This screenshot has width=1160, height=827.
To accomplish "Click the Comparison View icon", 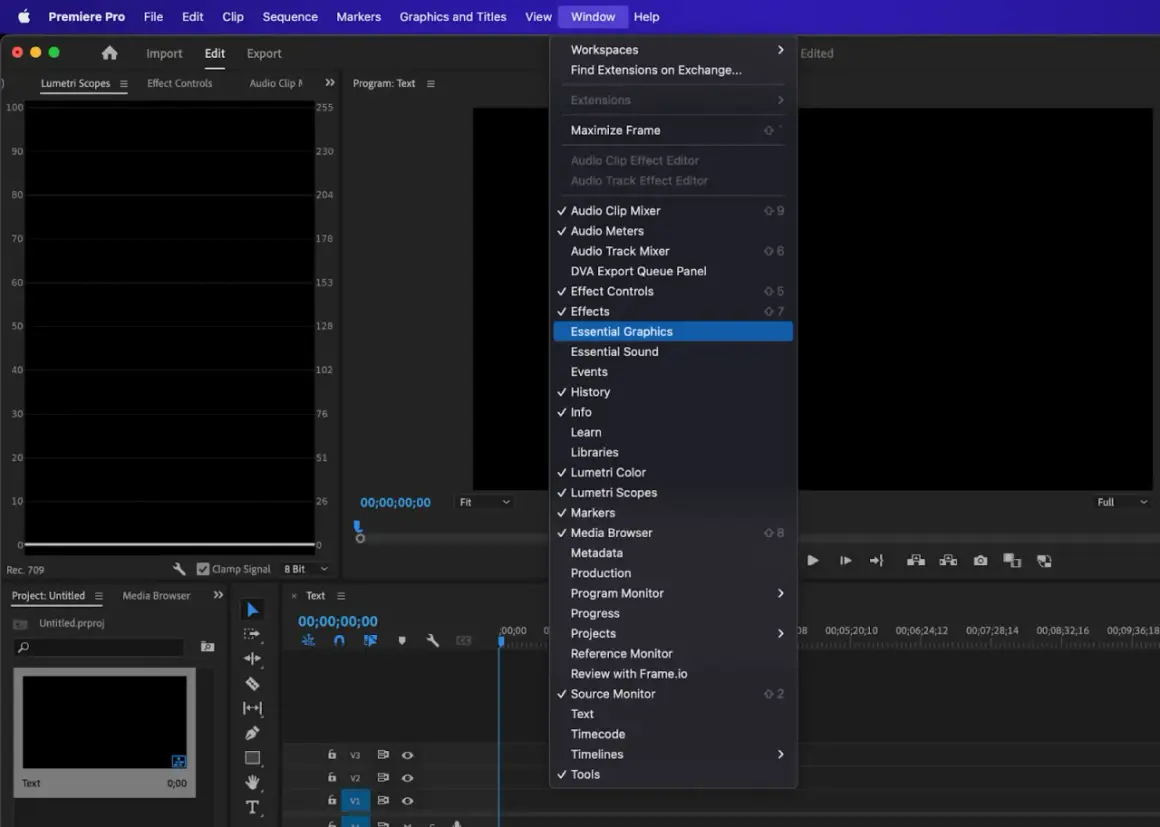I will (1012, 561).
